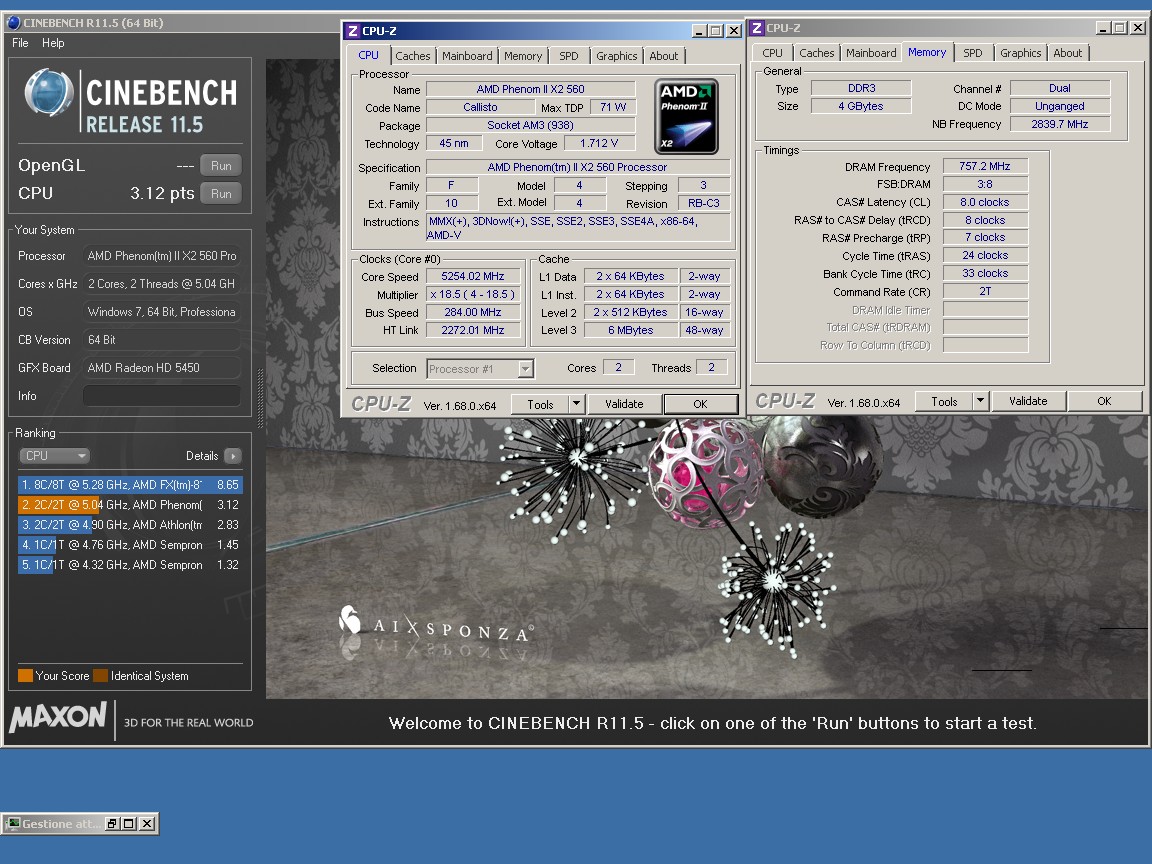Select ranking entry 2C/2T @ 4.90 GHz AMD Athlon
1152x864 pixels.
click(x=130, y=525)
